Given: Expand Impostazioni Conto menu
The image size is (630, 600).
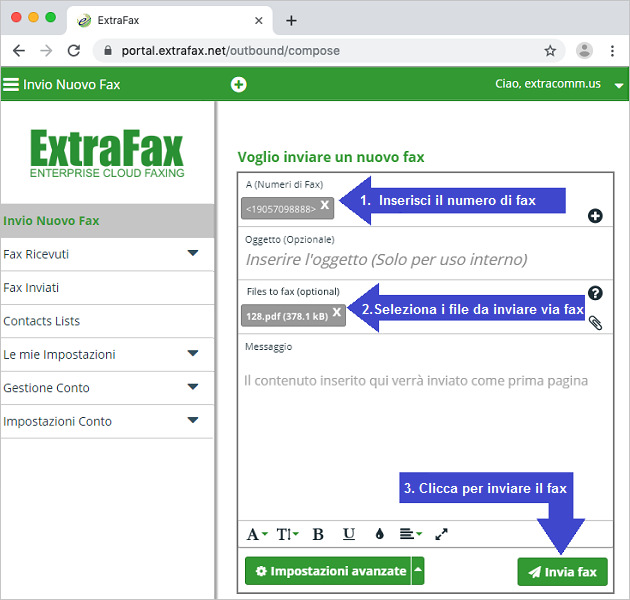Looking at the screenshot, I should (x=193, y=420).
